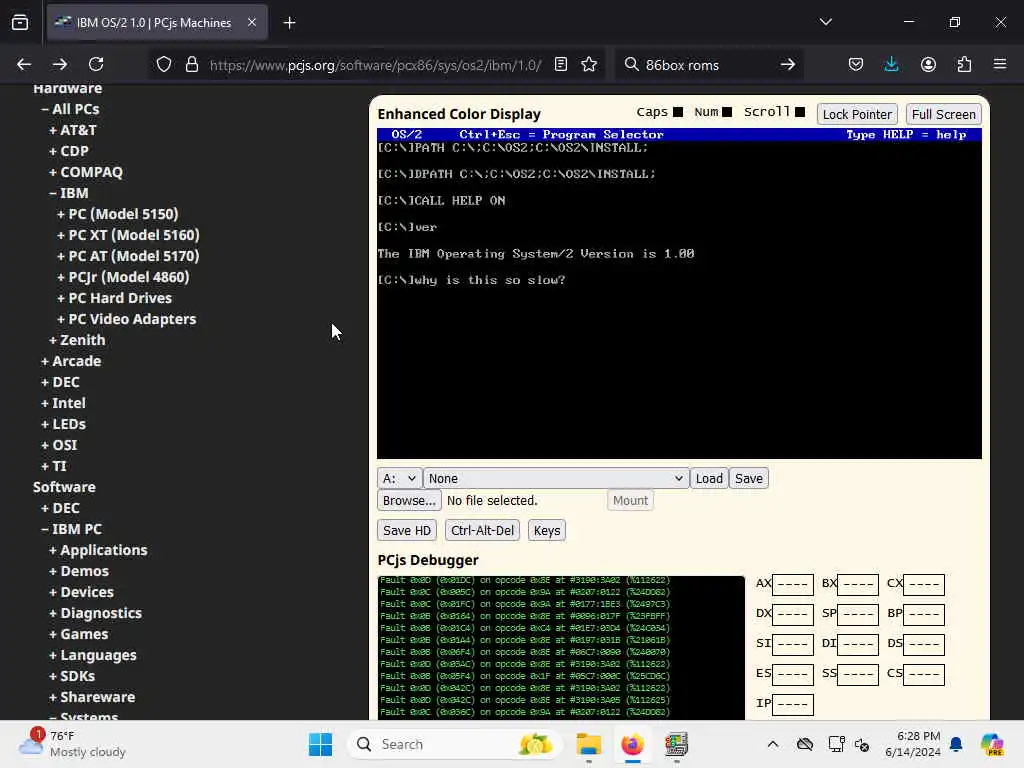Click the 86box roms search field

tap(709, 65)
